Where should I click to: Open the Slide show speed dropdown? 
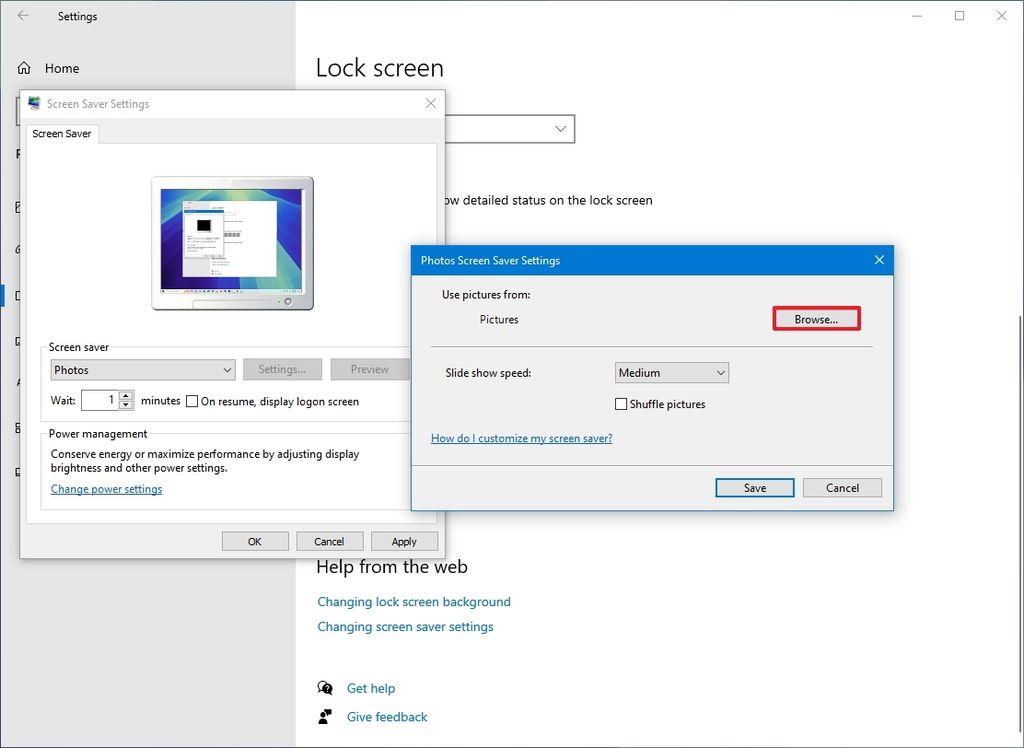tap(671, 372)
